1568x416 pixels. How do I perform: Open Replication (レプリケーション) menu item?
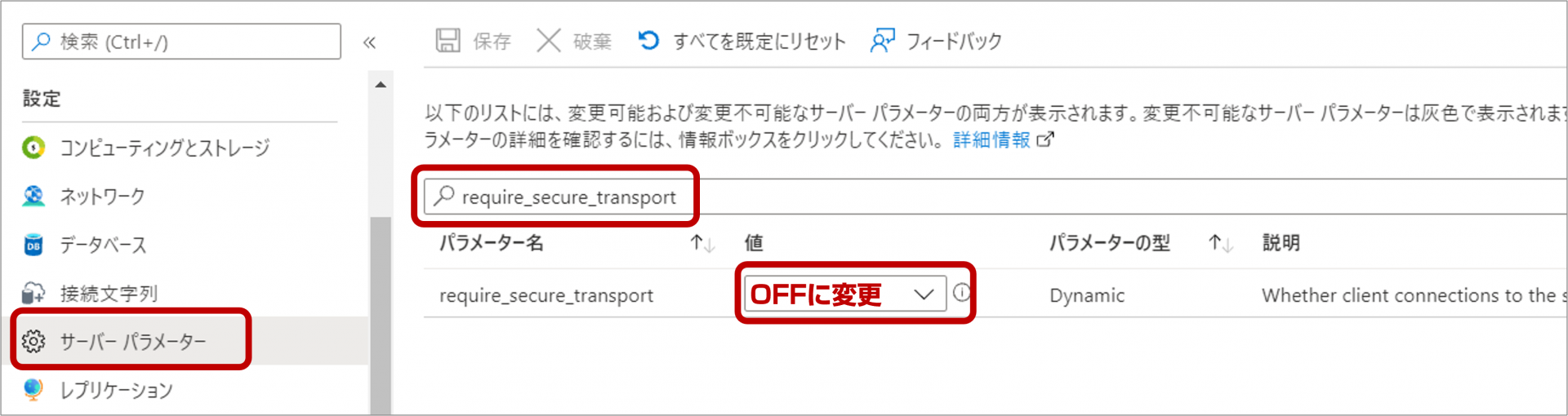coord(116,390)
